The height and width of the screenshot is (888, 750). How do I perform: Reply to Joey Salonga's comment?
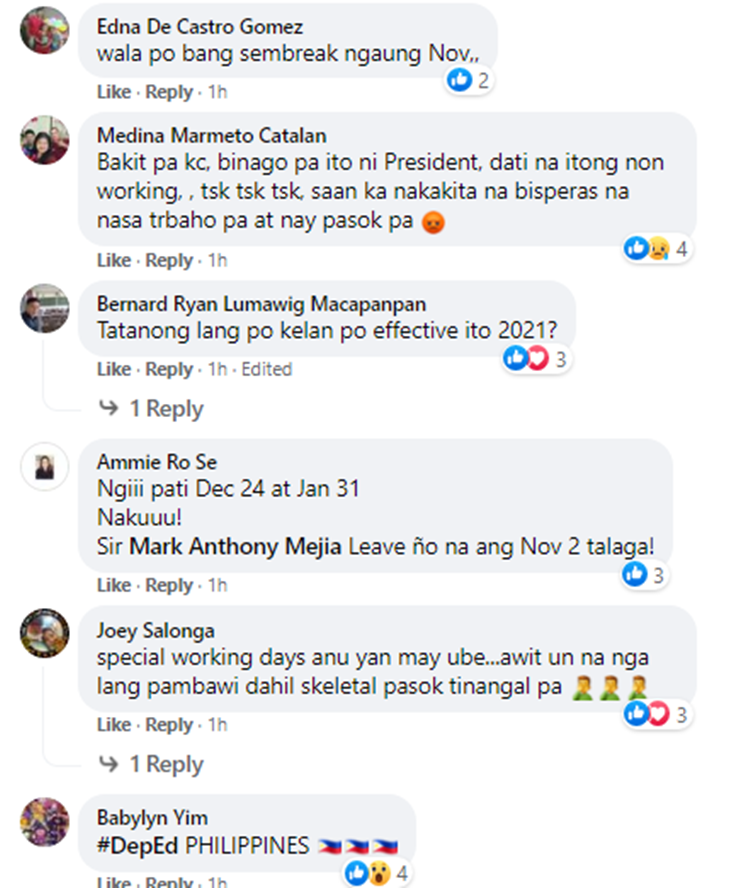169,724
